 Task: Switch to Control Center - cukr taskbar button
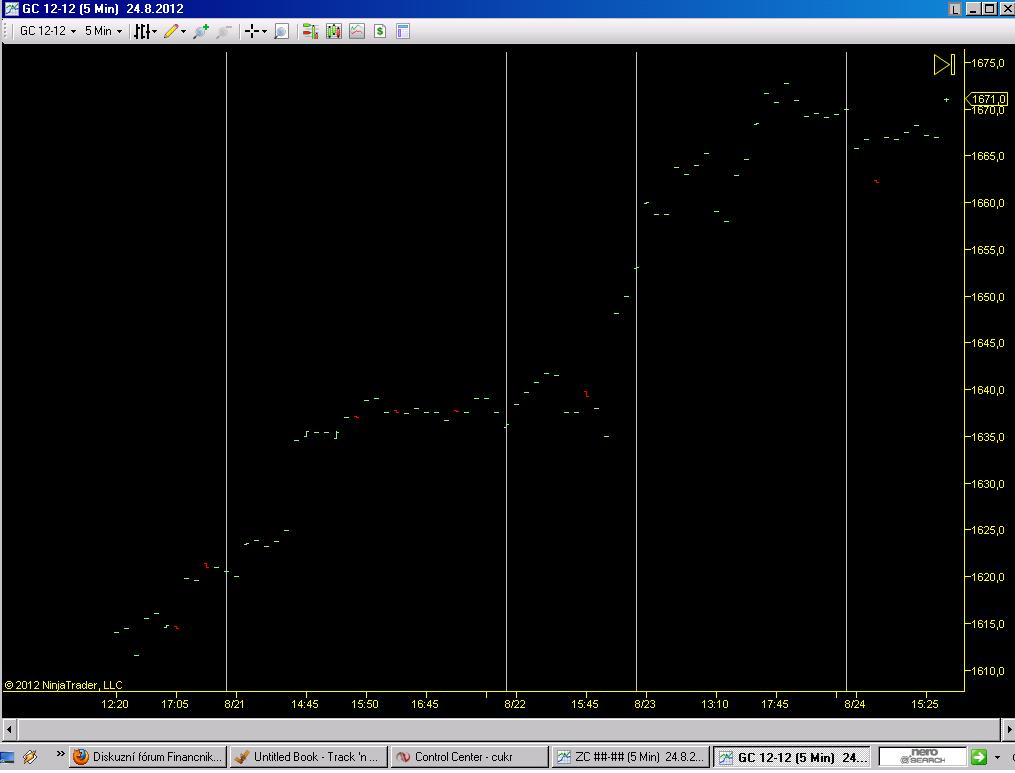coord(469,757)
